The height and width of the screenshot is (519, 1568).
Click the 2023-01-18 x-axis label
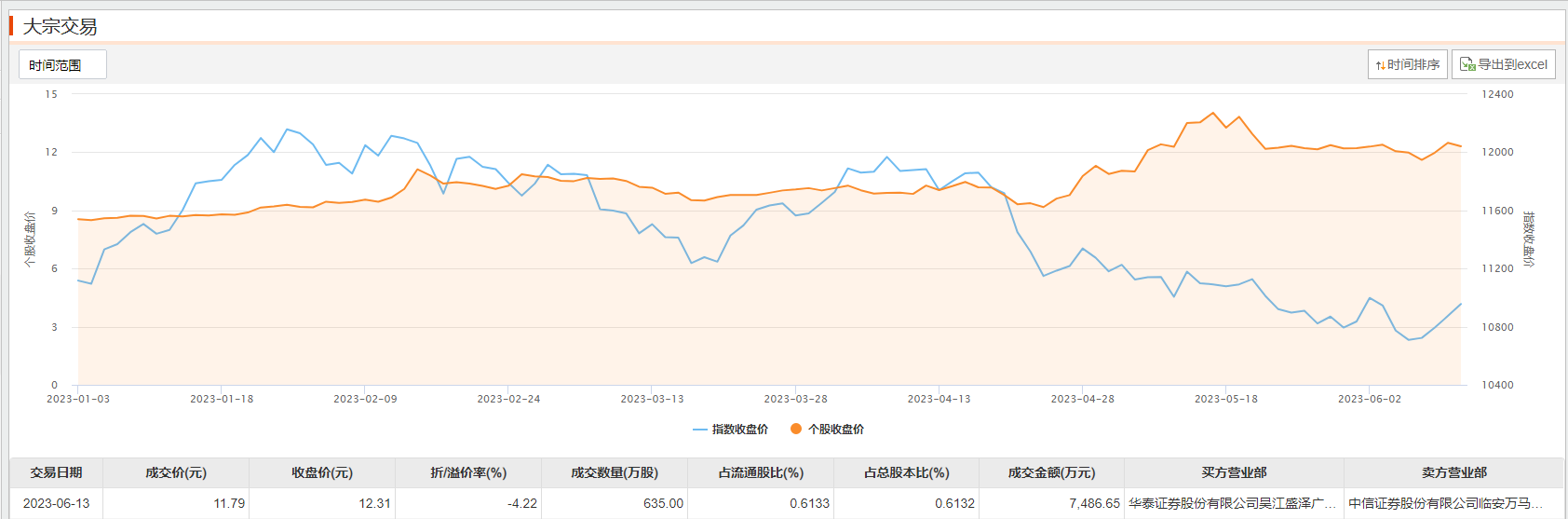(x=222, y=399)
